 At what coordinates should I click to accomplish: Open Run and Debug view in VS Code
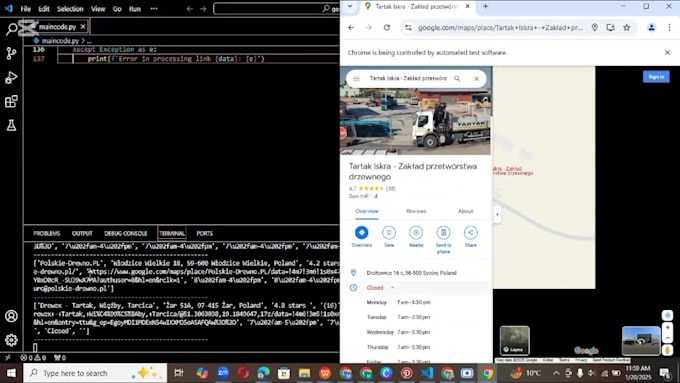tap(11, 78)
